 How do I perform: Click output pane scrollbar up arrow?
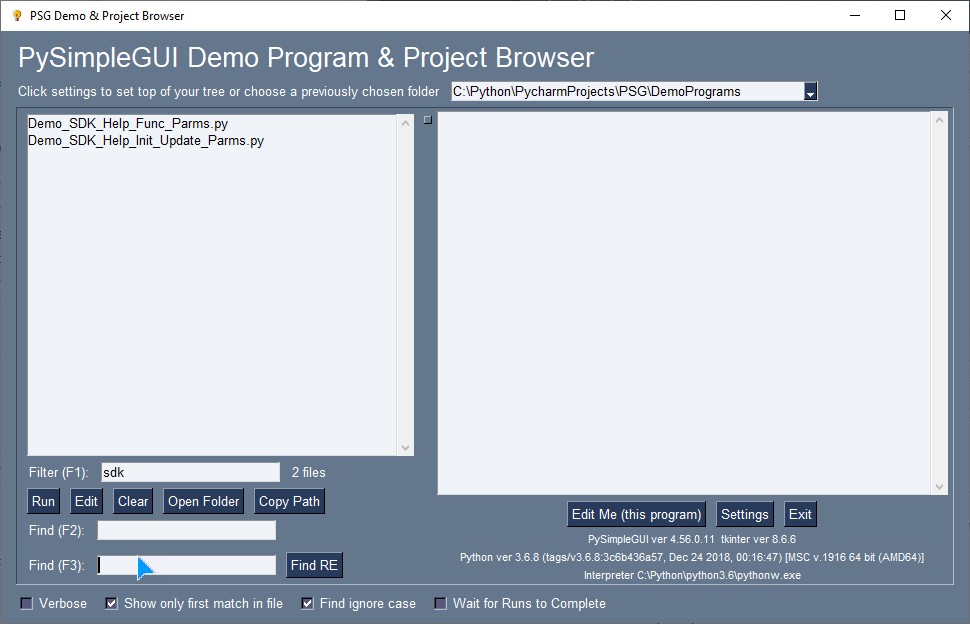[939, 120]
